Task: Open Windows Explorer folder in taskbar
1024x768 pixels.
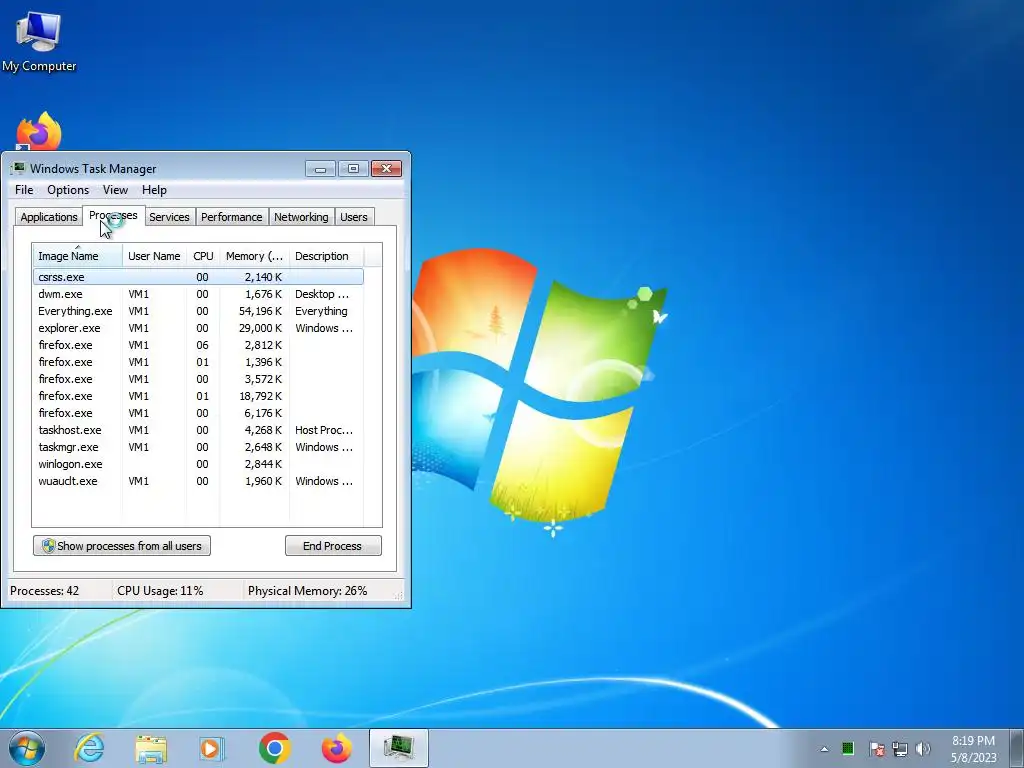Action: [x=151, y=748]
